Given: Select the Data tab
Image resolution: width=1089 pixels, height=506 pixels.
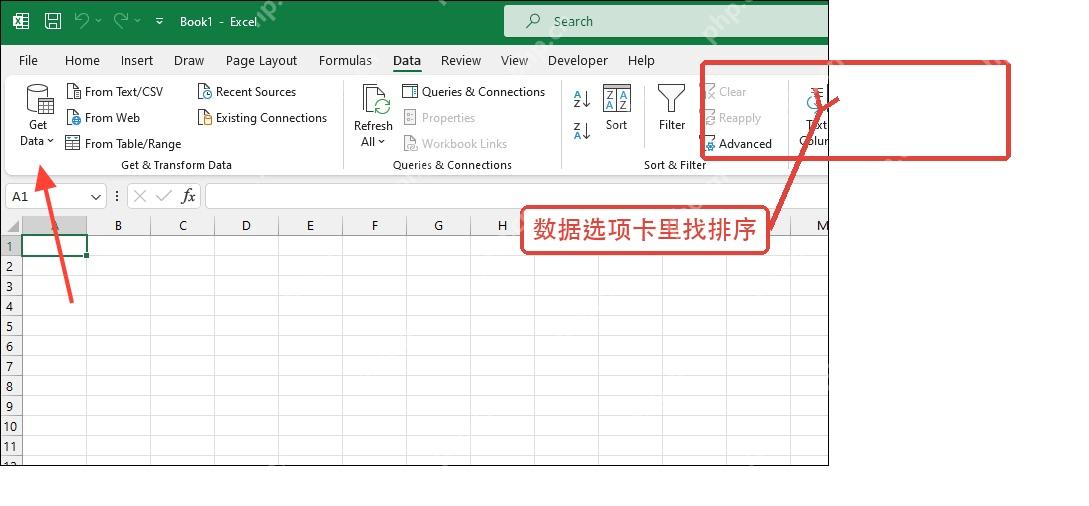Looking at the screenshot, I should [x=406, y=60].
